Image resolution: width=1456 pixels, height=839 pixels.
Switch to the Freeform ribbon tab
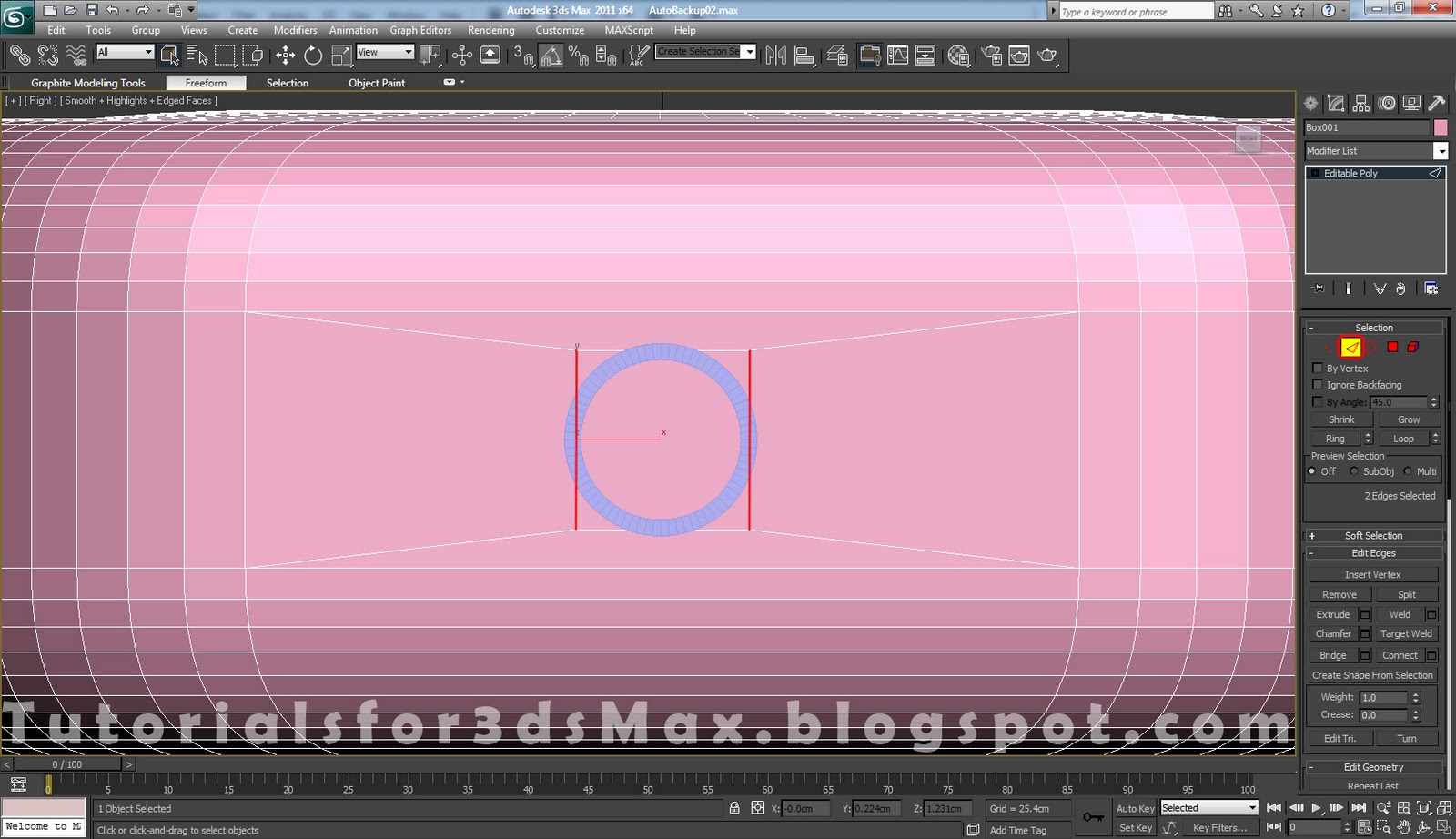[206, 83]
